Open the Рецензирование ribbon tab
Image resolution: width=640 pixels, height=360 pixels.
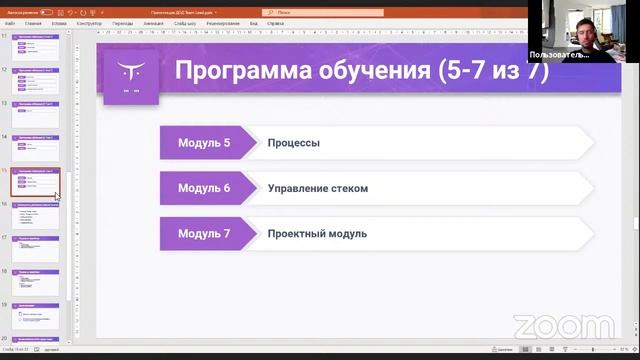(x=223, y=24)
